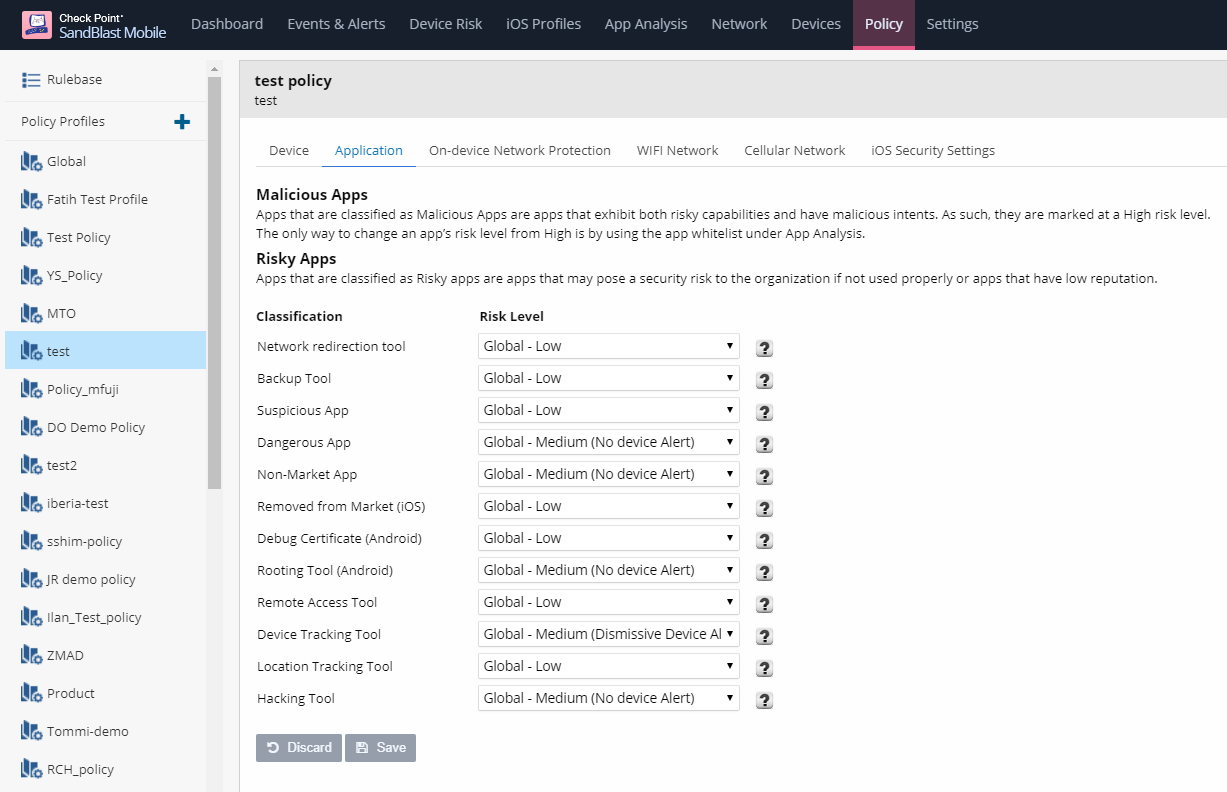Click the Rulebase list icon in sidebar

point(31,80)
